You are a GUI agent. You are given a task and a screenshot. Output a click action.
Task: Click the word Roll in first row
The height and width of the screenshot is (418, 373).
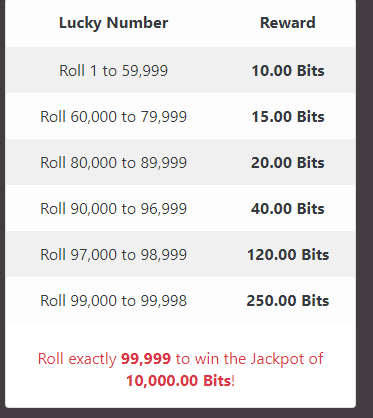[x=72, y=71]
